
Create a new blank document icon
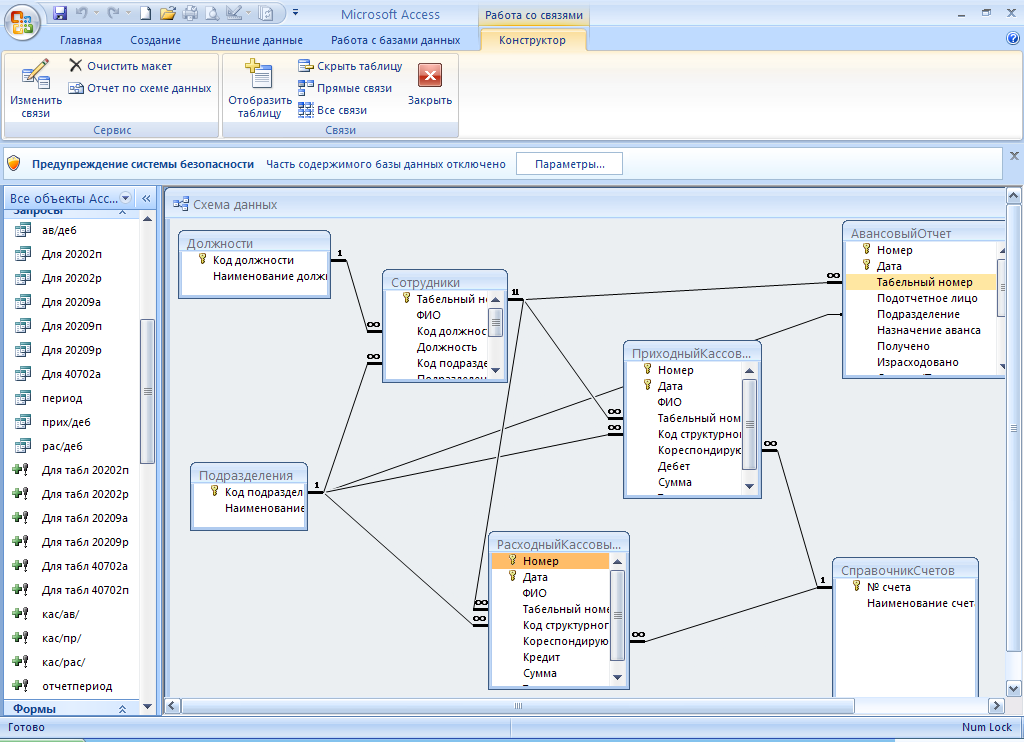click(146, 12)
